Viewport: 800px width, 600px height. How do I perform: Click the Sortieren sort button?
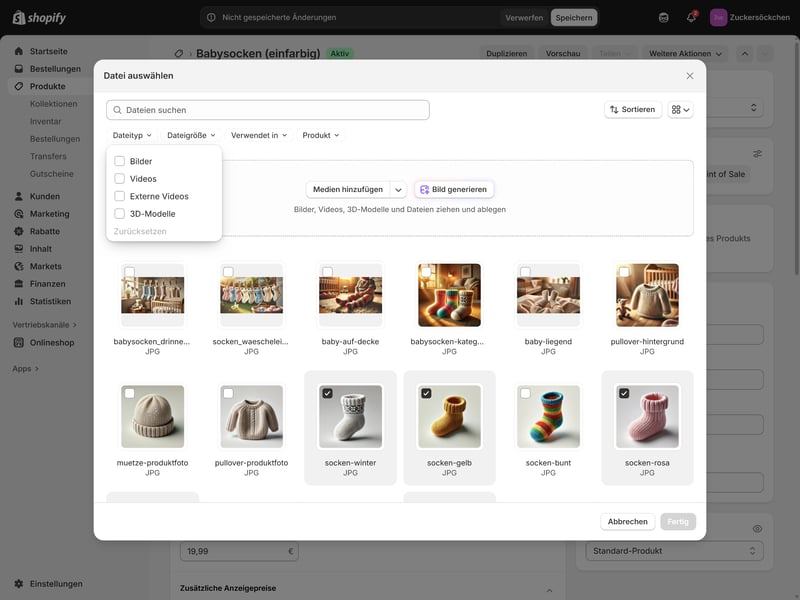(x=633, y=110)
